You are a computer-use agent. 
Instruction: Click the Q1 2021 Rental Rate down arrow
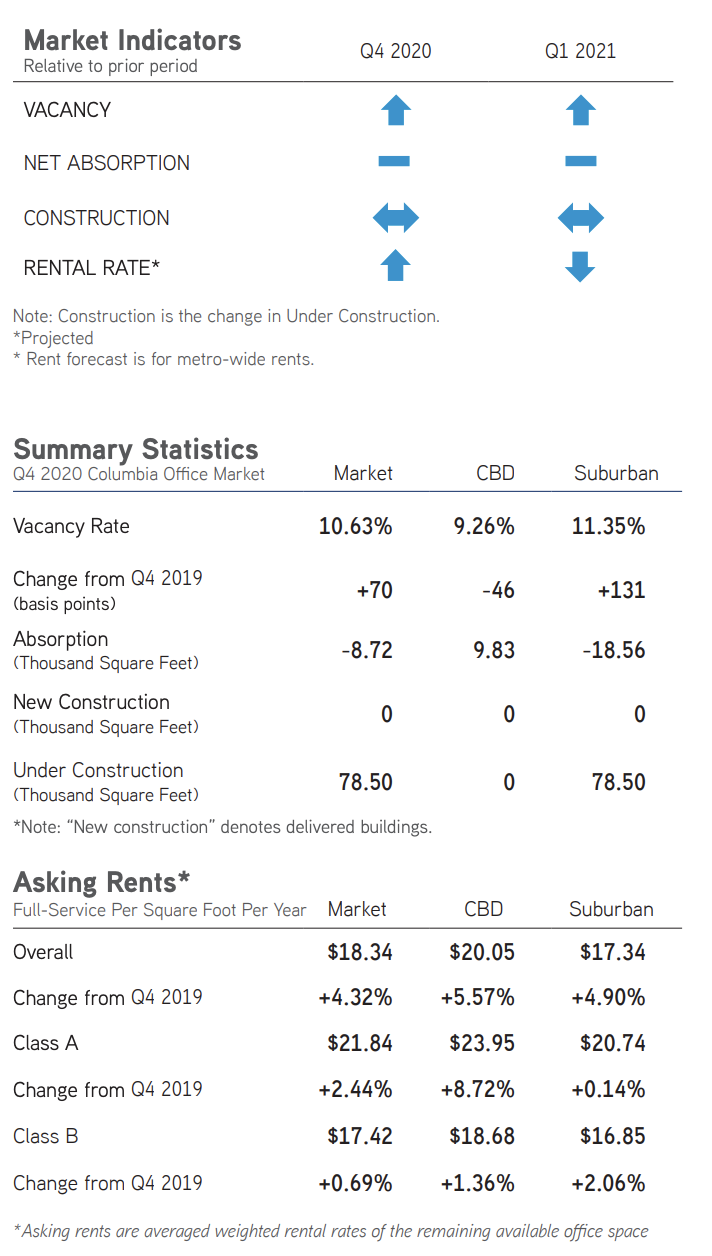(x=581, y=266)
